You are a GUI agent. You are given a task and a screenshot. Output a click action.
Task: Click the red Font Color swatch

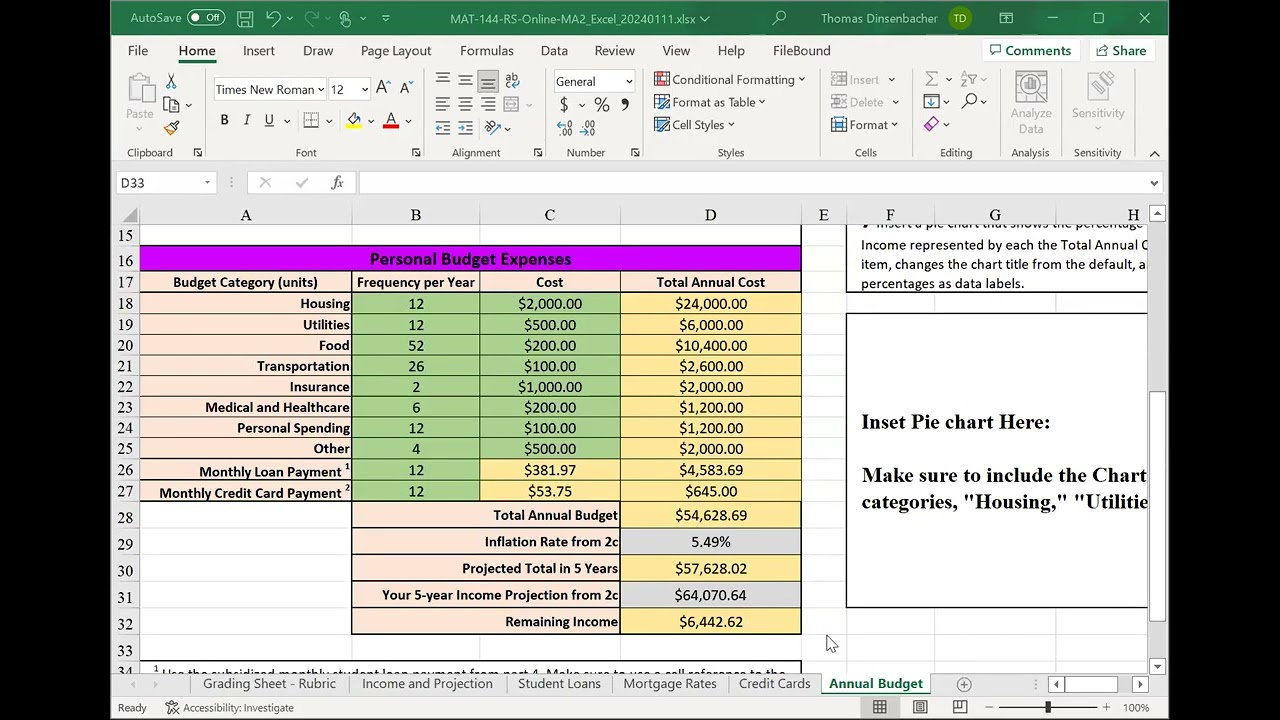[391, 121]
